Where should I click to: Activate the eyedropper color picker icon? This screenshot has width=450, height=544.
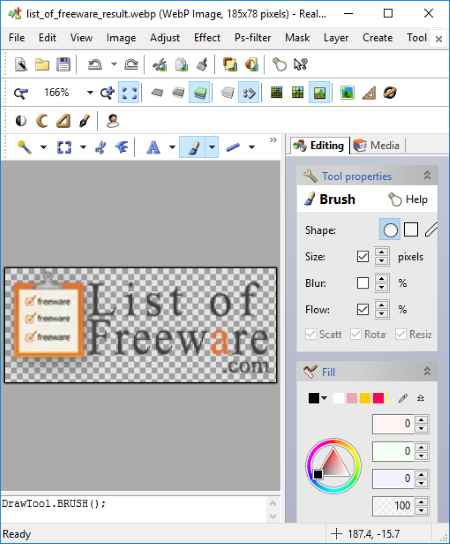[x=402, y=398]
